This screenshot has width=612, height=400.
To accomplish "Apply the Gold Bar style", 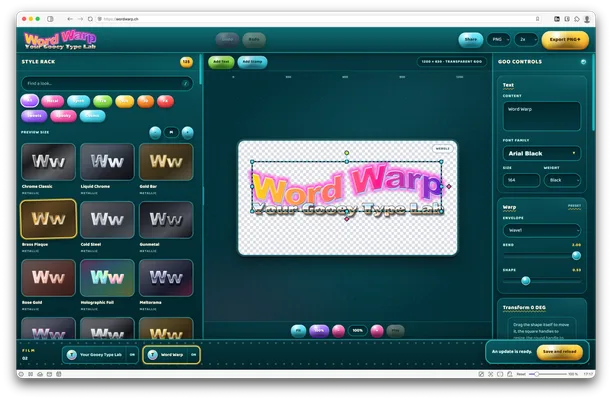I will [x=166, y=162].
